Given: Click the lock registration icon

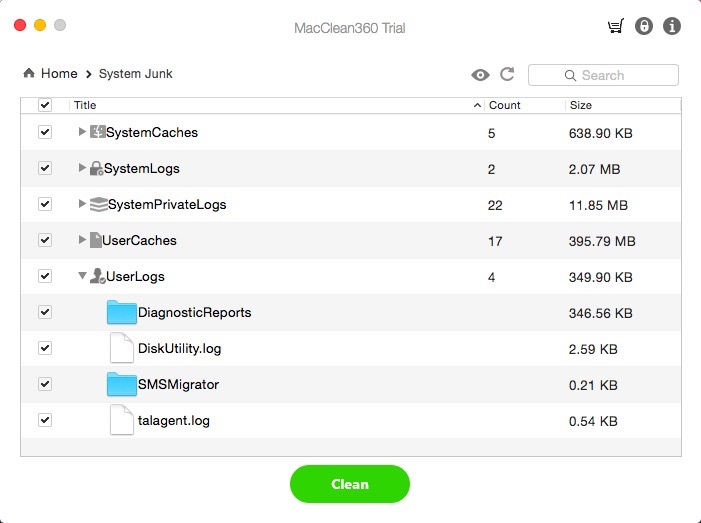Looking at the screenshot, I should coord(644,26).
